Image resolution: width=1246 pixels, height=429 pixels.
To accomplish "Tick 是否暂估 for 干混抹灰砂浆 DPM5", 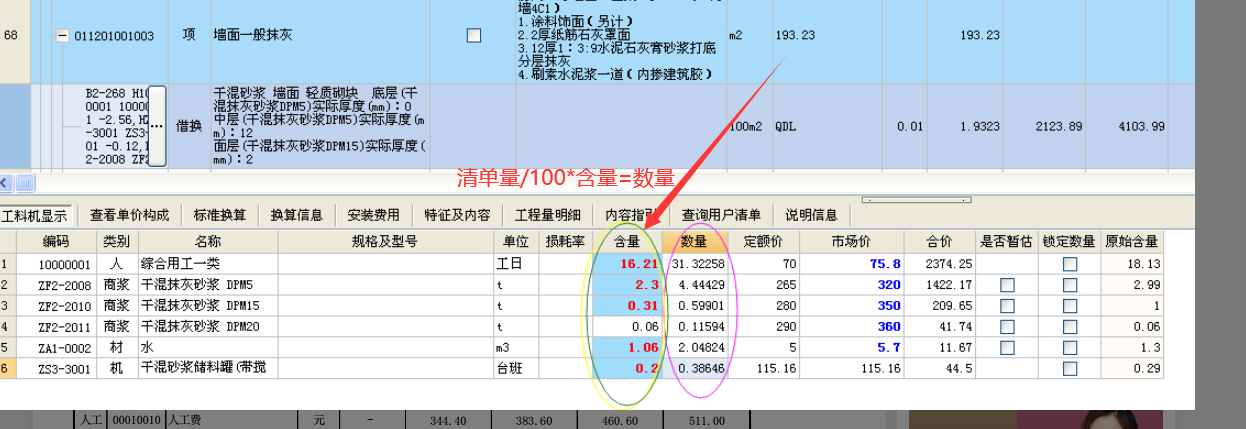I will (x=1007, y=285).
